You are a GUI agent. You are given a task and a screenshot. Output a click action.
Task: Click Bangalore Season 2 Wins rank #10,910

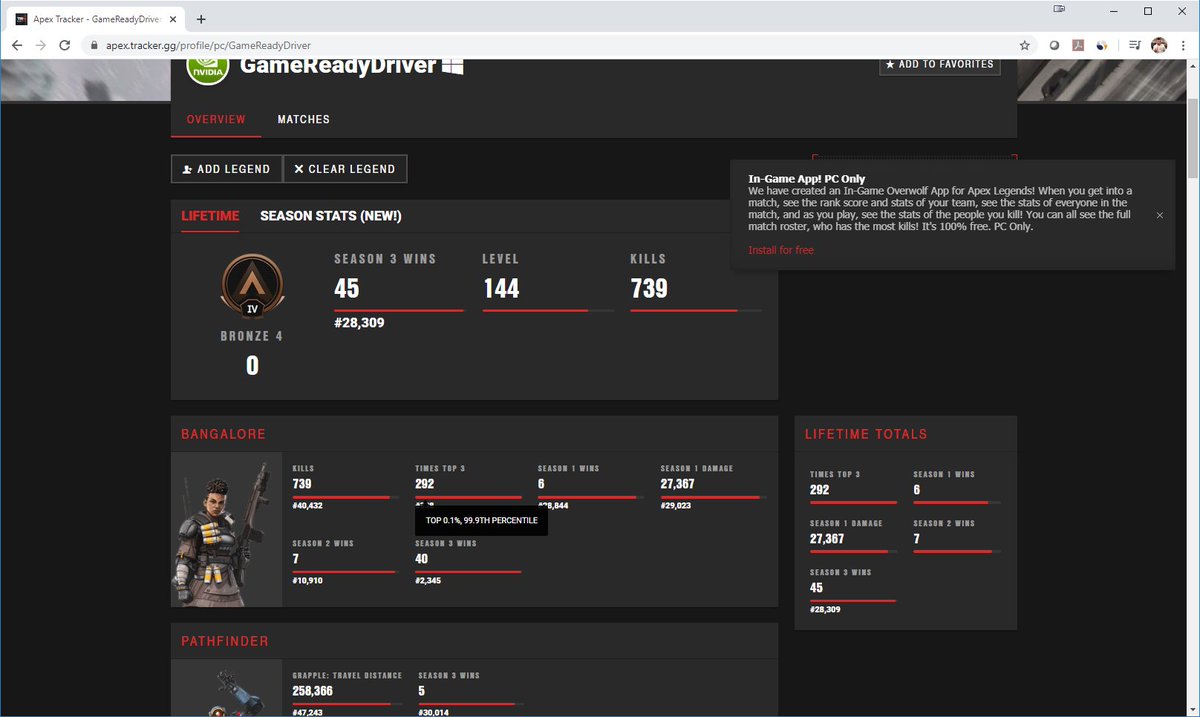(x=310, y=581)
